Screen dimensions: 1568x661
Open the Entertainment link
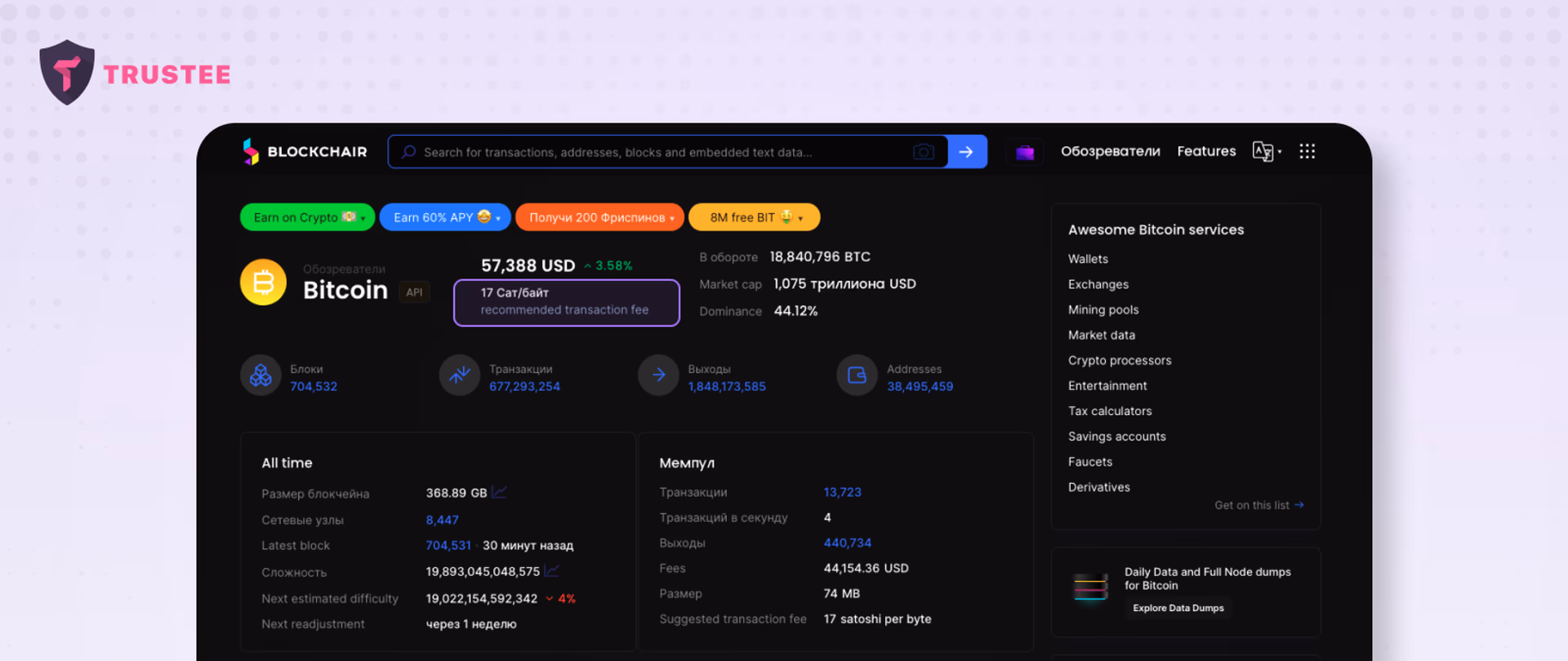(x=1107, y=386)
